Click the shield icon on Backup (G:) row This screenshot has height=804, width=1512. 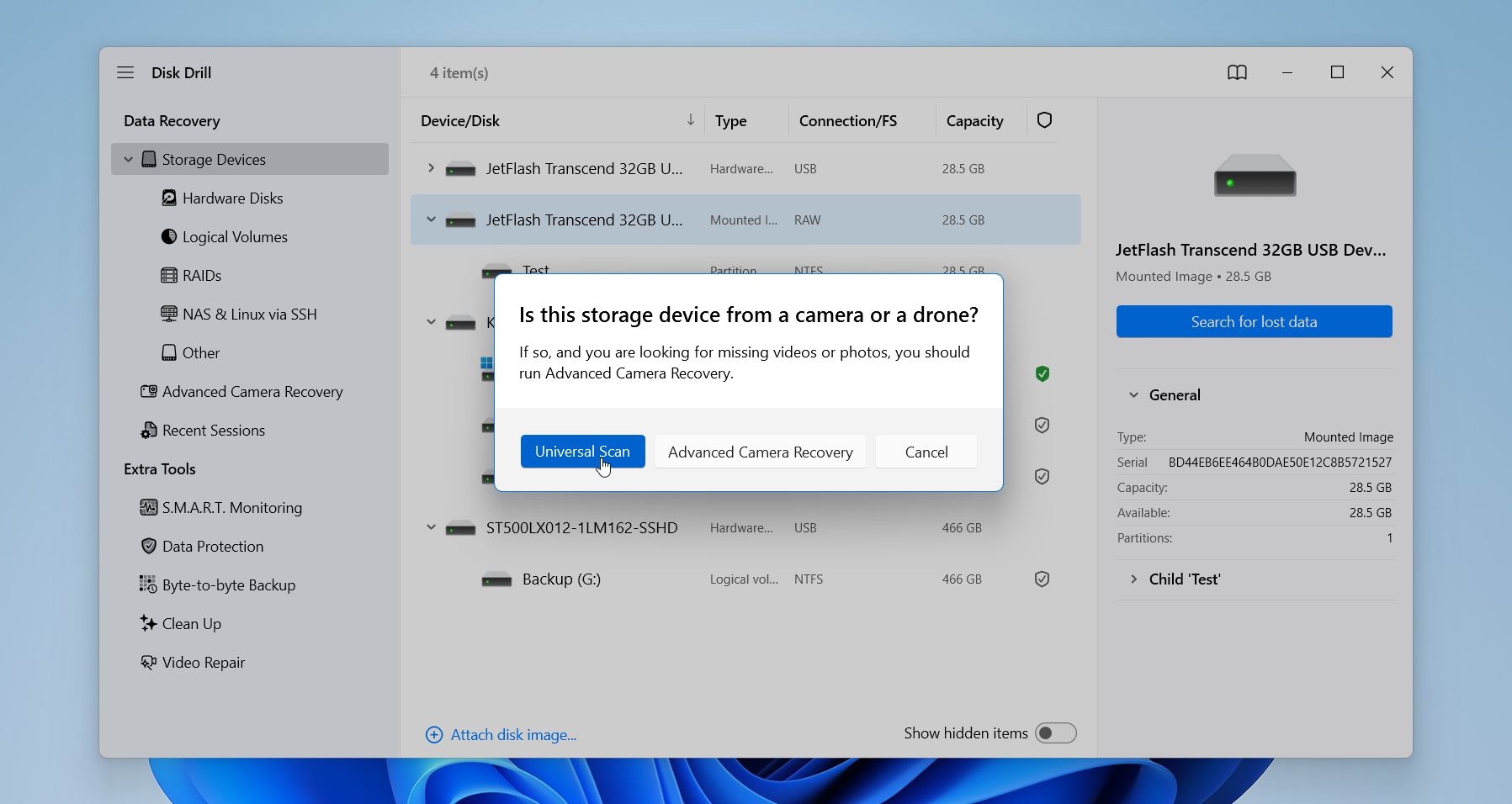1042,579
